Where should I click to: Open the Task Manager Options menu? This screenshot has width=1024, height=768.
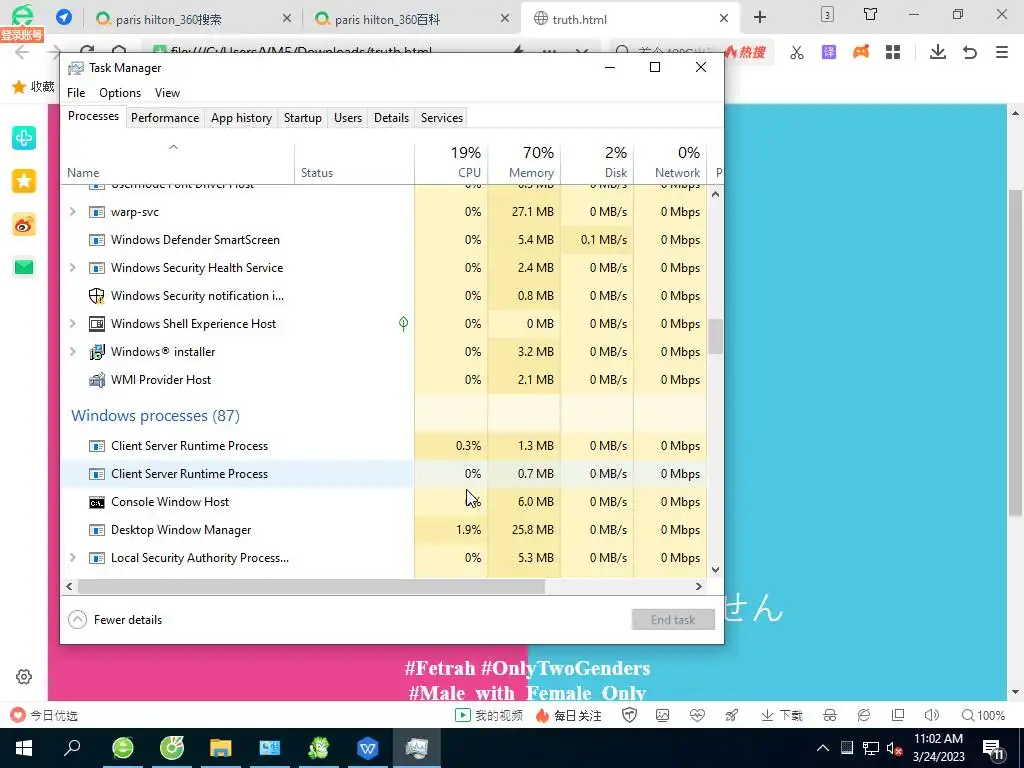tap(120, 93)
